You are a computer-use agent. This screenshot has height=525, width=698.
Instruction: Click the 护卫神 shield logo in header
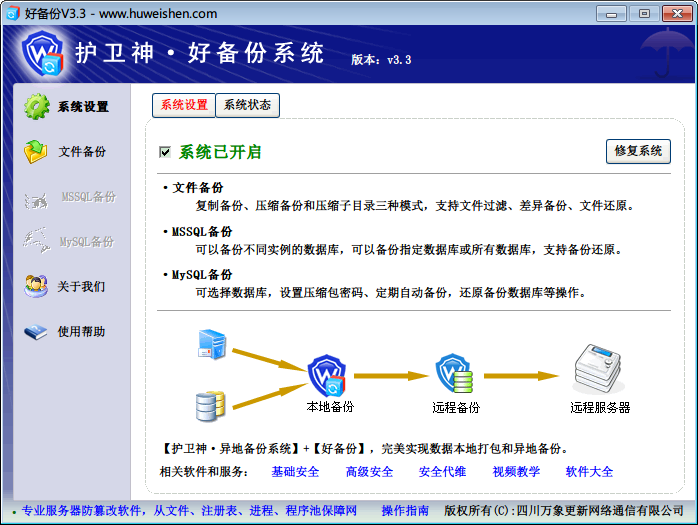(43, 53)
